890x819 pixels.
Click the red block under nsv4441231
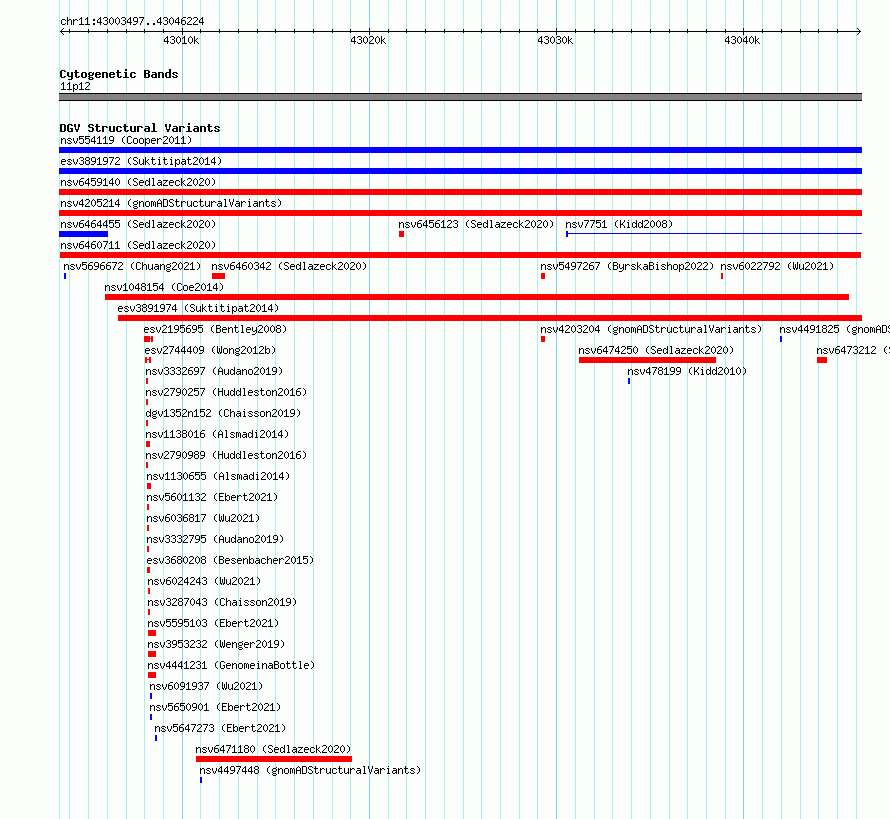click(152, 675)
